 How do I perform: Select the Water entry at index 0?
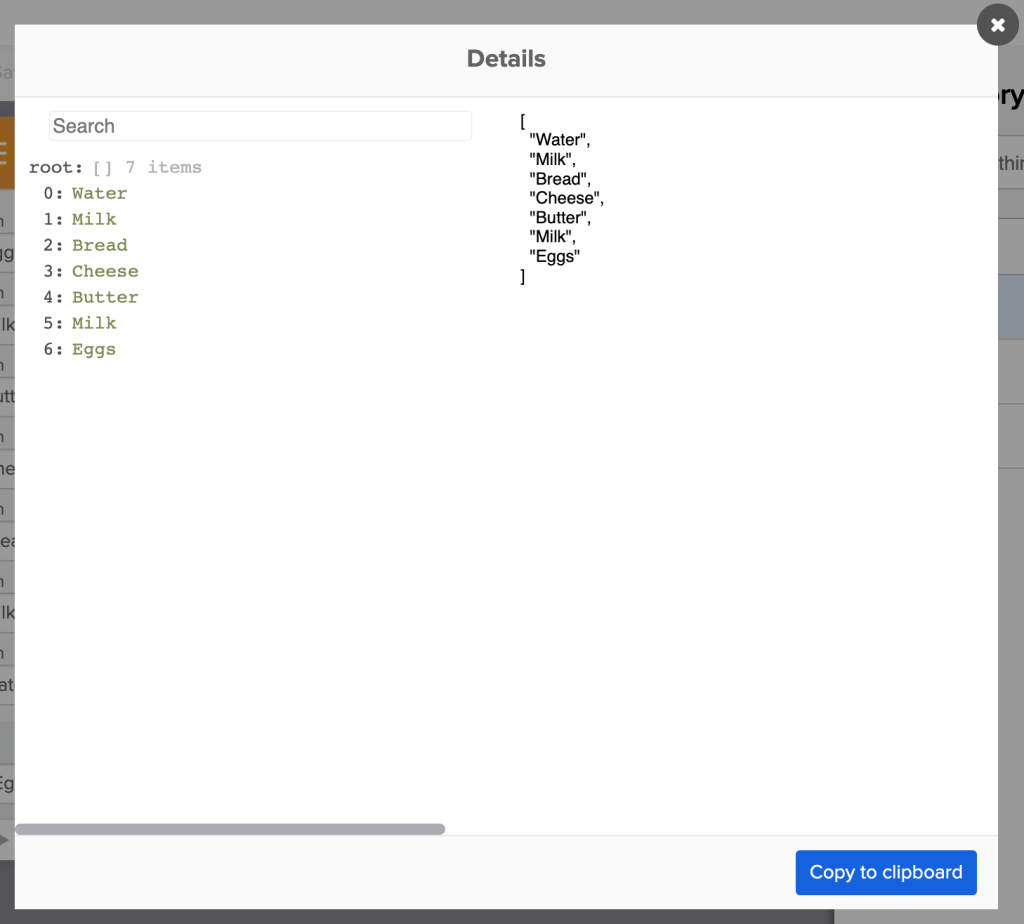click(x=99, y=194)
